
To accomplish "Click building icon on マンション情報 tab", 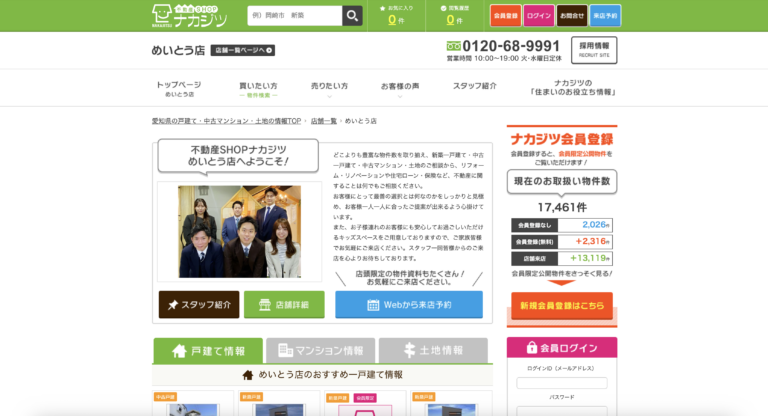I will (285, 350).
